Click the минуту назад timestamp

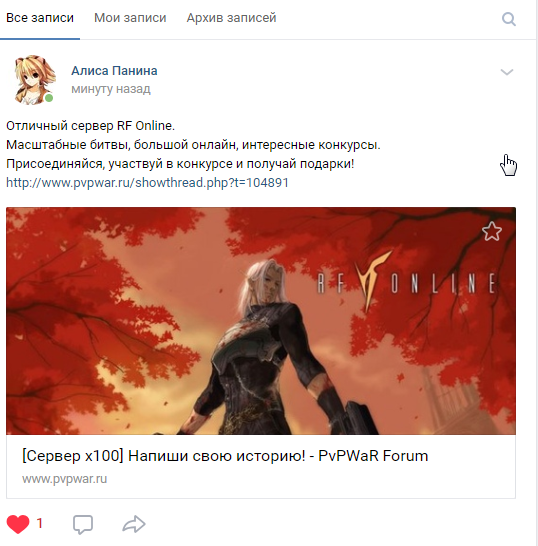[x=111, y=89]
